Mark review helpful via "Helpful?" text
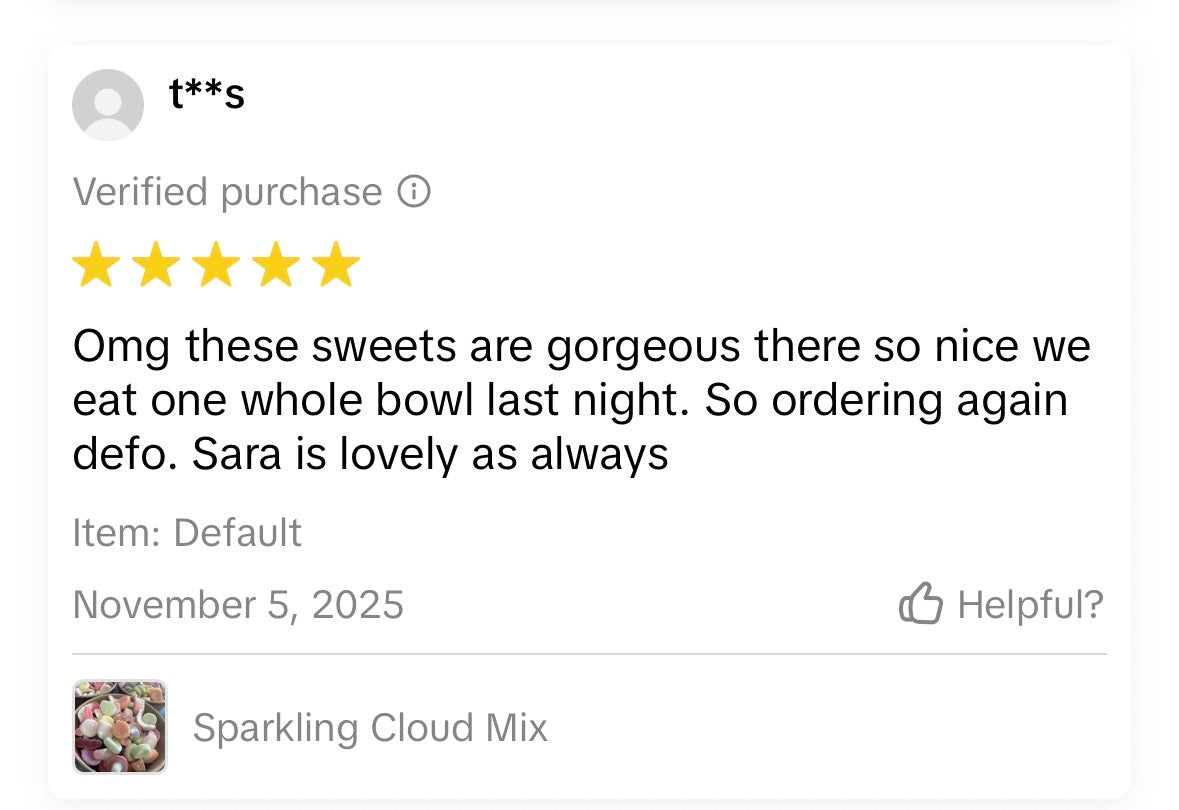Screen dimensions: 1179x810 point(1030,604)
